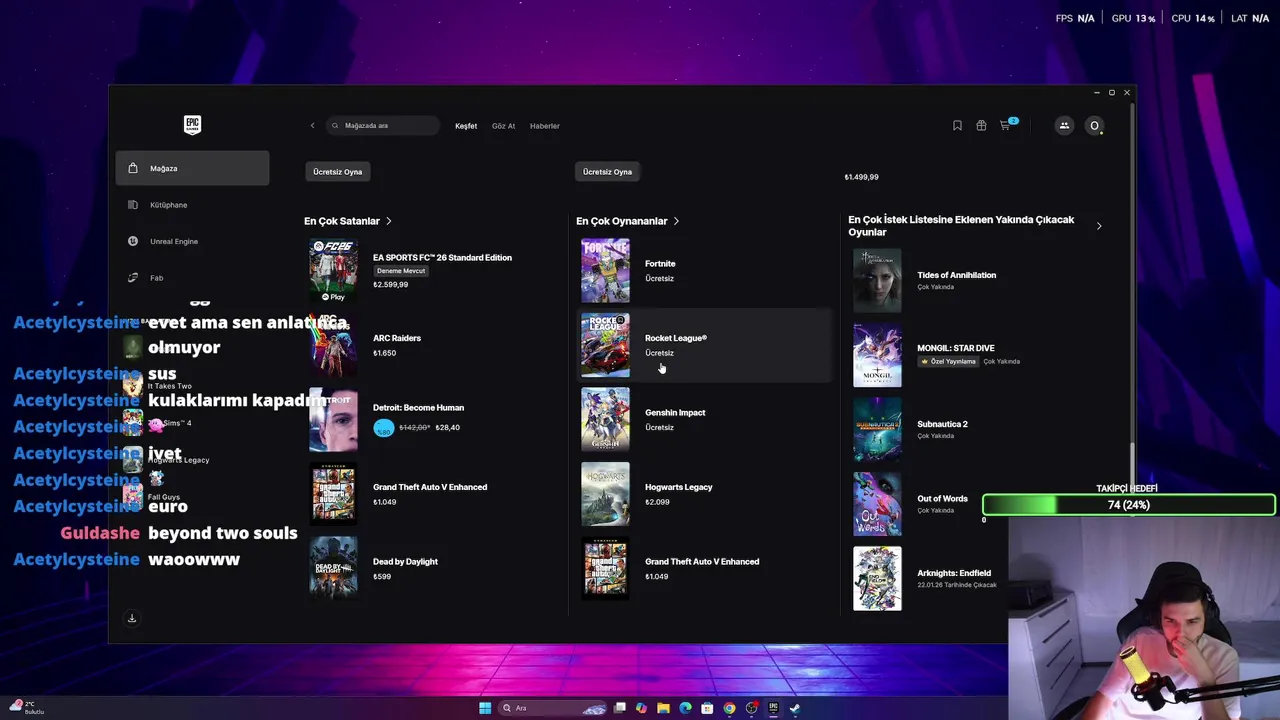Open EA SPORTS FC 26 Standard Edition title
Viewport: 1280px width, 720px height.
click(442, 258)
